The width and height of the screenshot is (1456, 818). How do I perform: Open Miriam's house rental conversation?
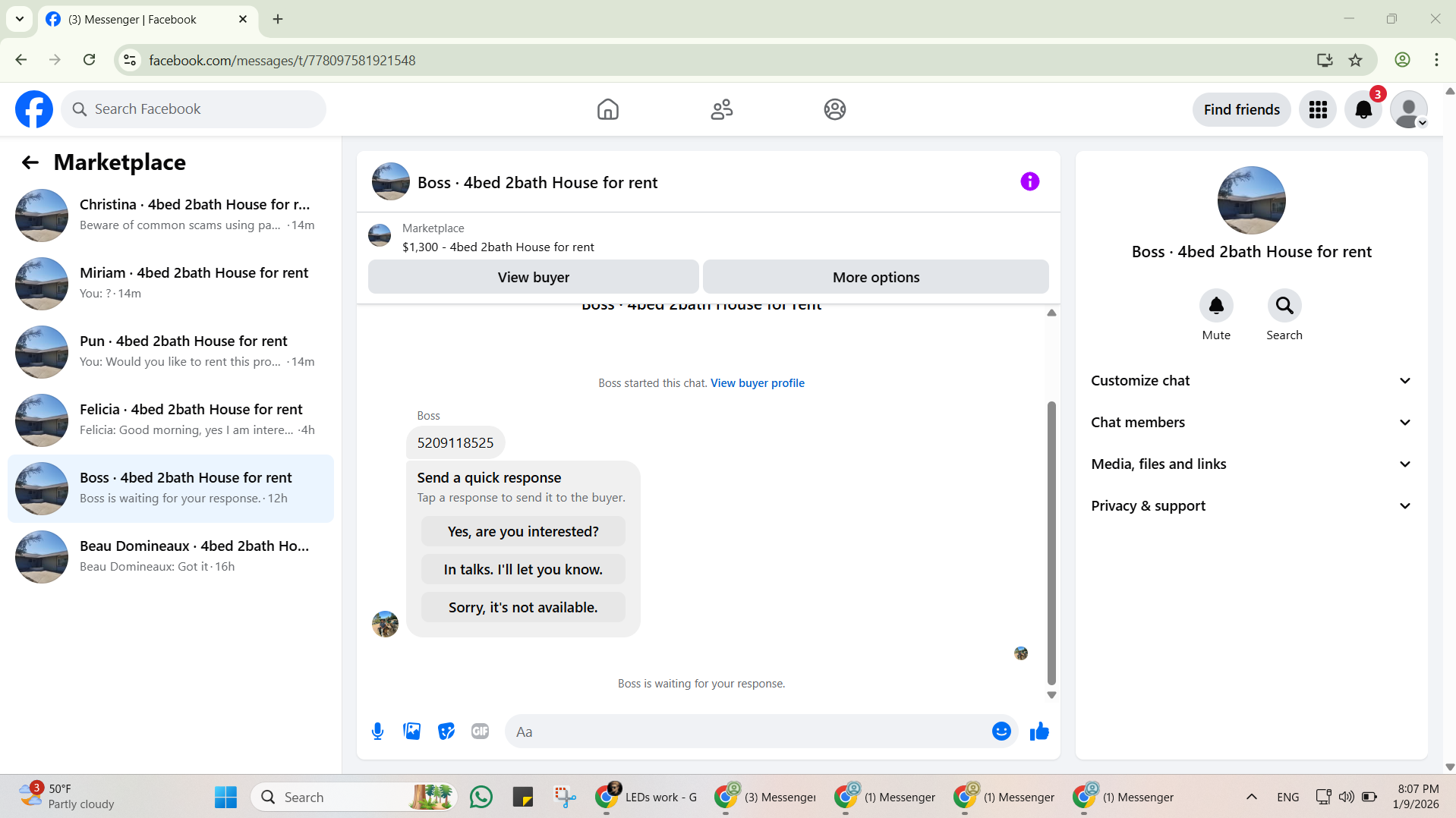[x=171, y=283]
